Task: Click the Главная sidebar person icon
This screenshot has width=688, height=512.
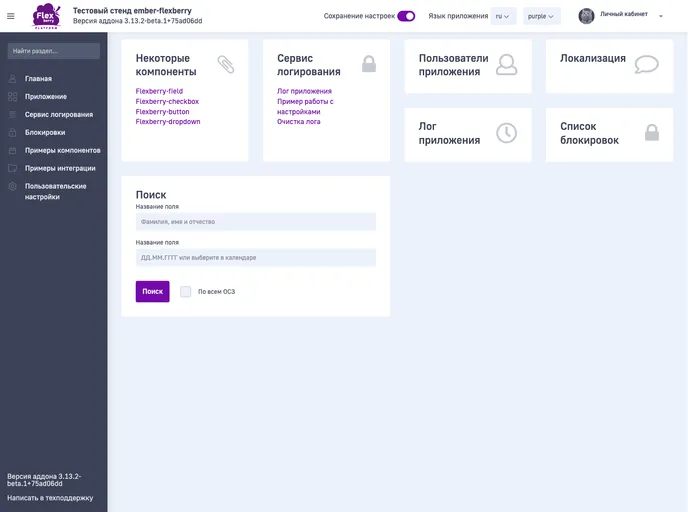Action: point(12,79)
